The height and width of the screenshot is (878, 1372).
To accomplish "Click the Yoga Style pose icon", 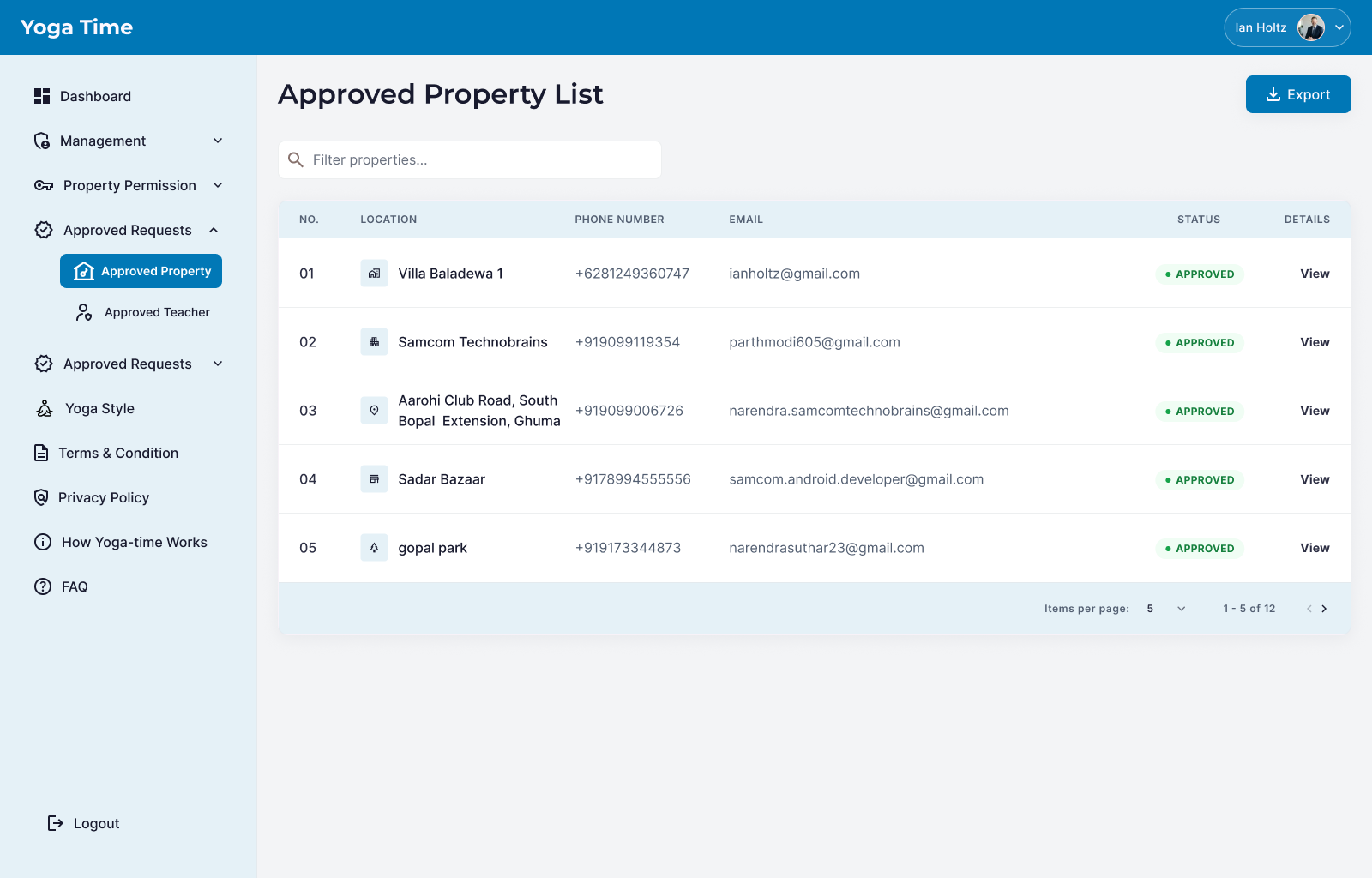I will (45, 408).
